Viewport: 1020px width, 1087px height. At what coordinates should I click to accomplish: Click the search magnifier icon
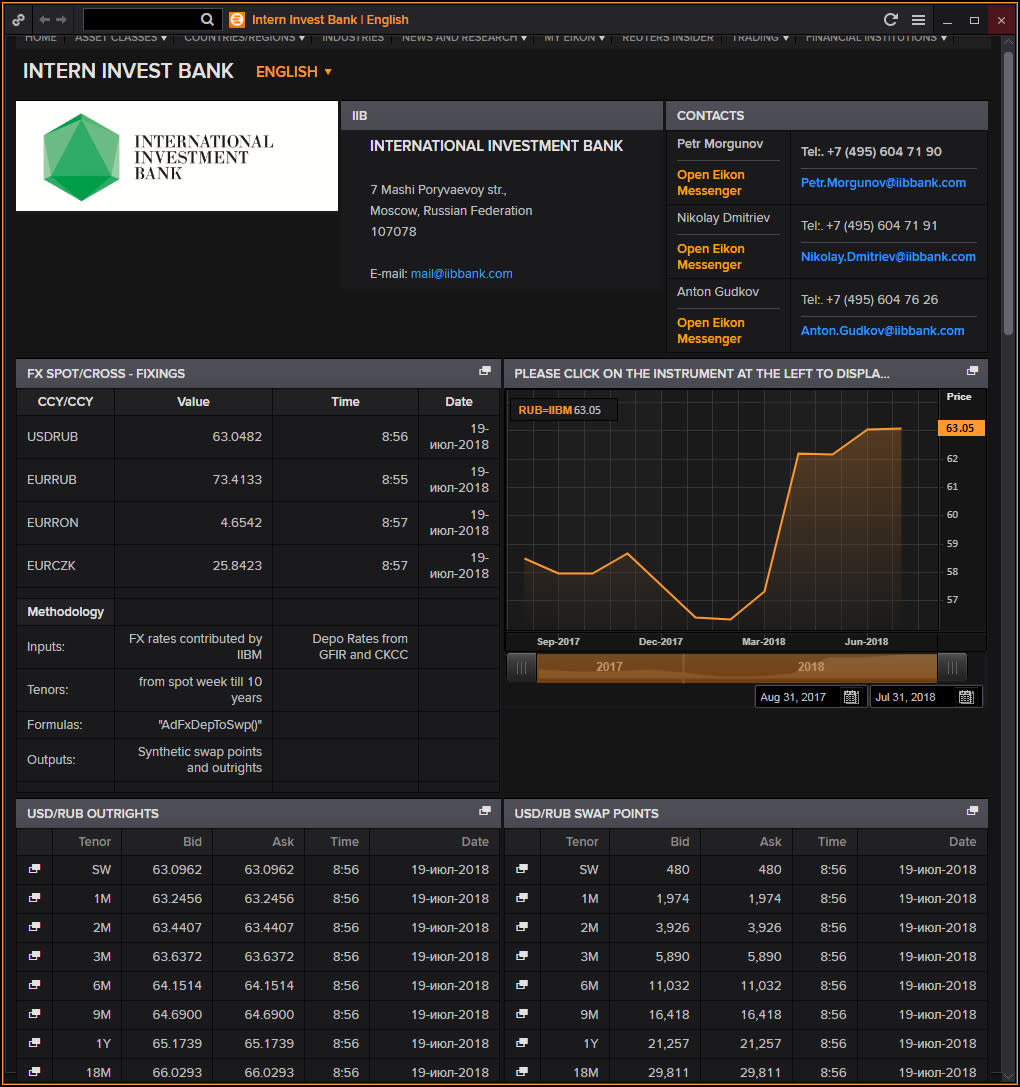[207, 19]
